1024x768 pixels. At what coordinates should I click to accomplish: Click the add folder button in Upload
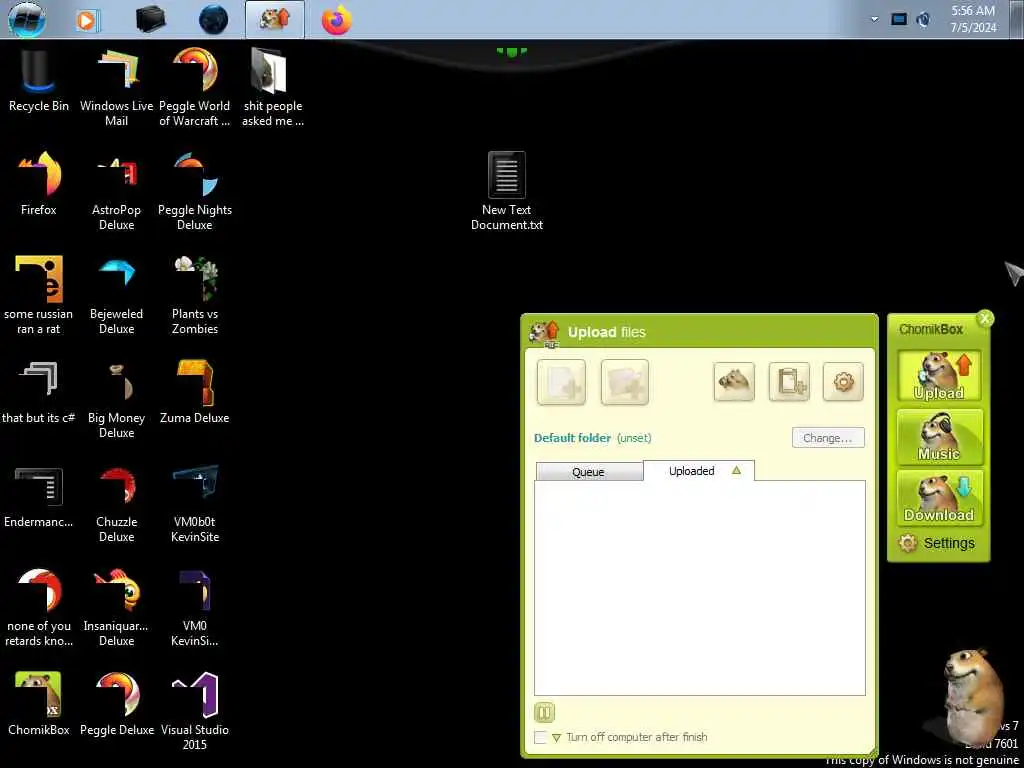coord(624,382)
